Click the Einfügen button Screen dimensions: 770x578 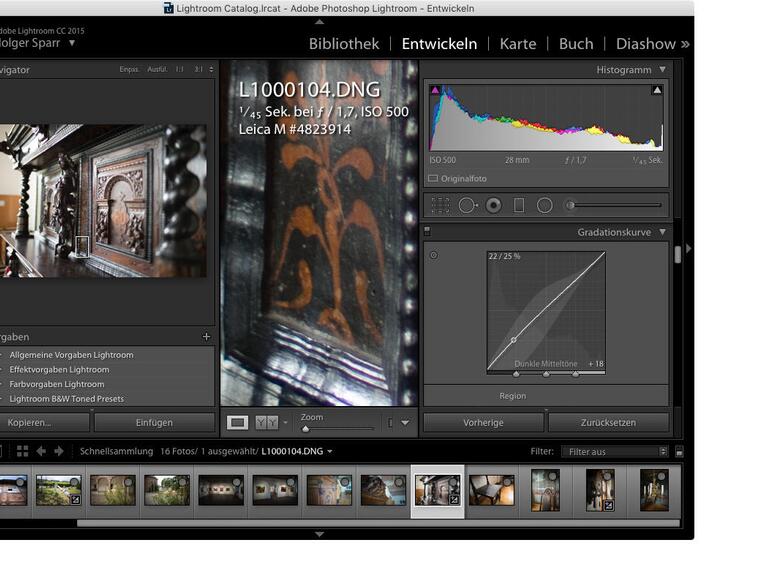[154, 422]
